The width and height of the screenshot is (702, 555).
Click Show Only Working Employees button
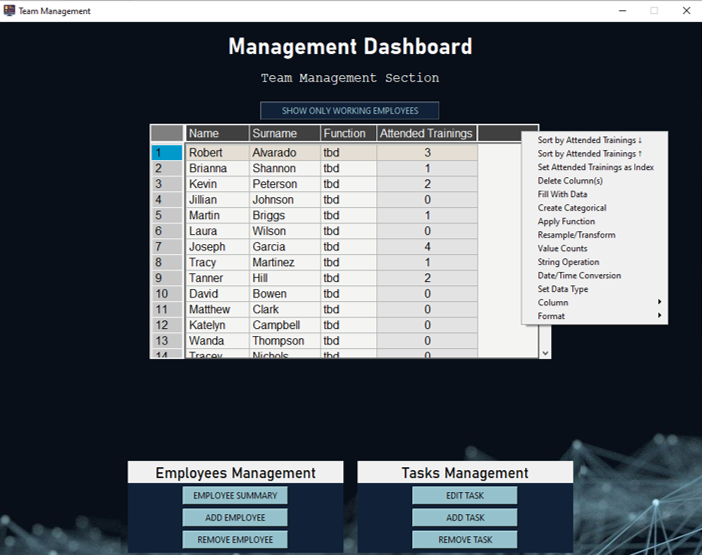[x=349, y=111]
